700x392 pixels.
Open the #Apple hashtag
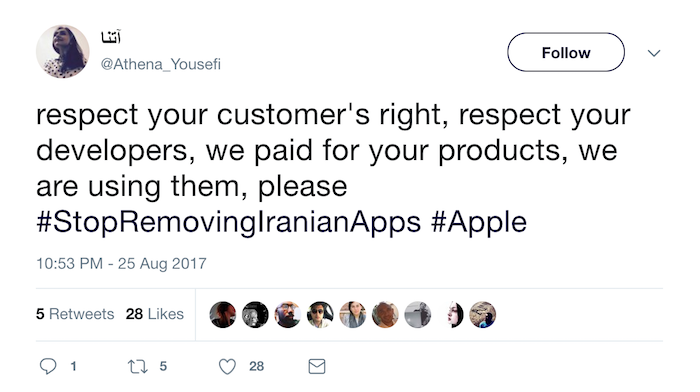click(x=479, y=222)
